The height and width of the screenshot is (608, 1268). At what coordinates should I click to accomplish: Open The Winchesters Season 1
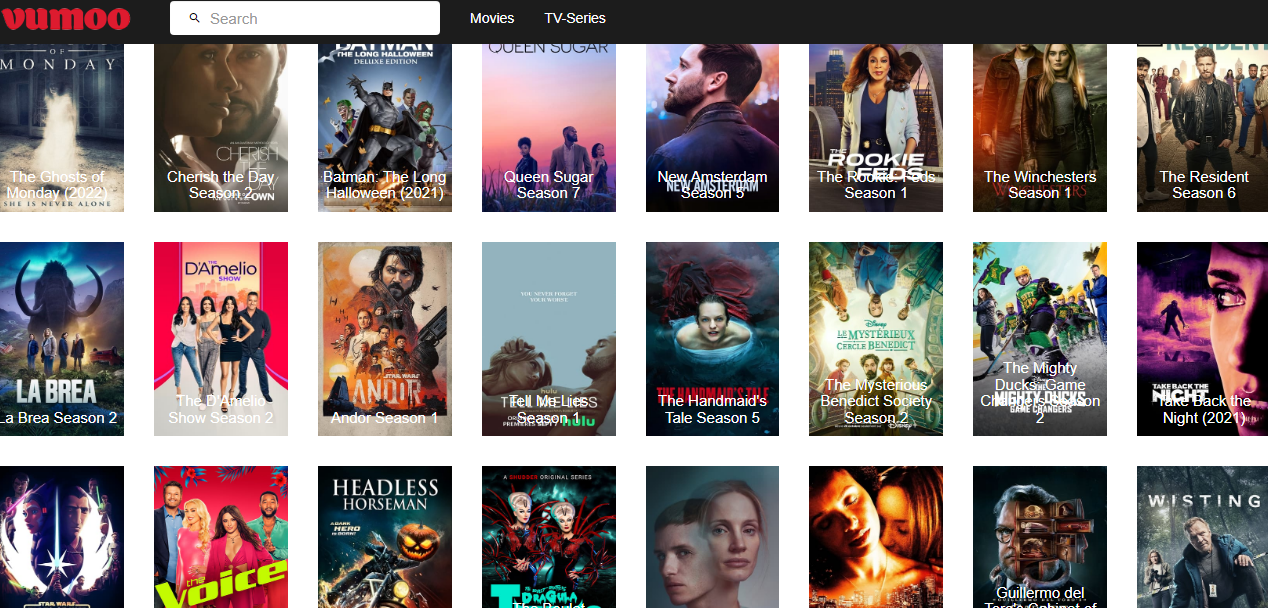1039,127
